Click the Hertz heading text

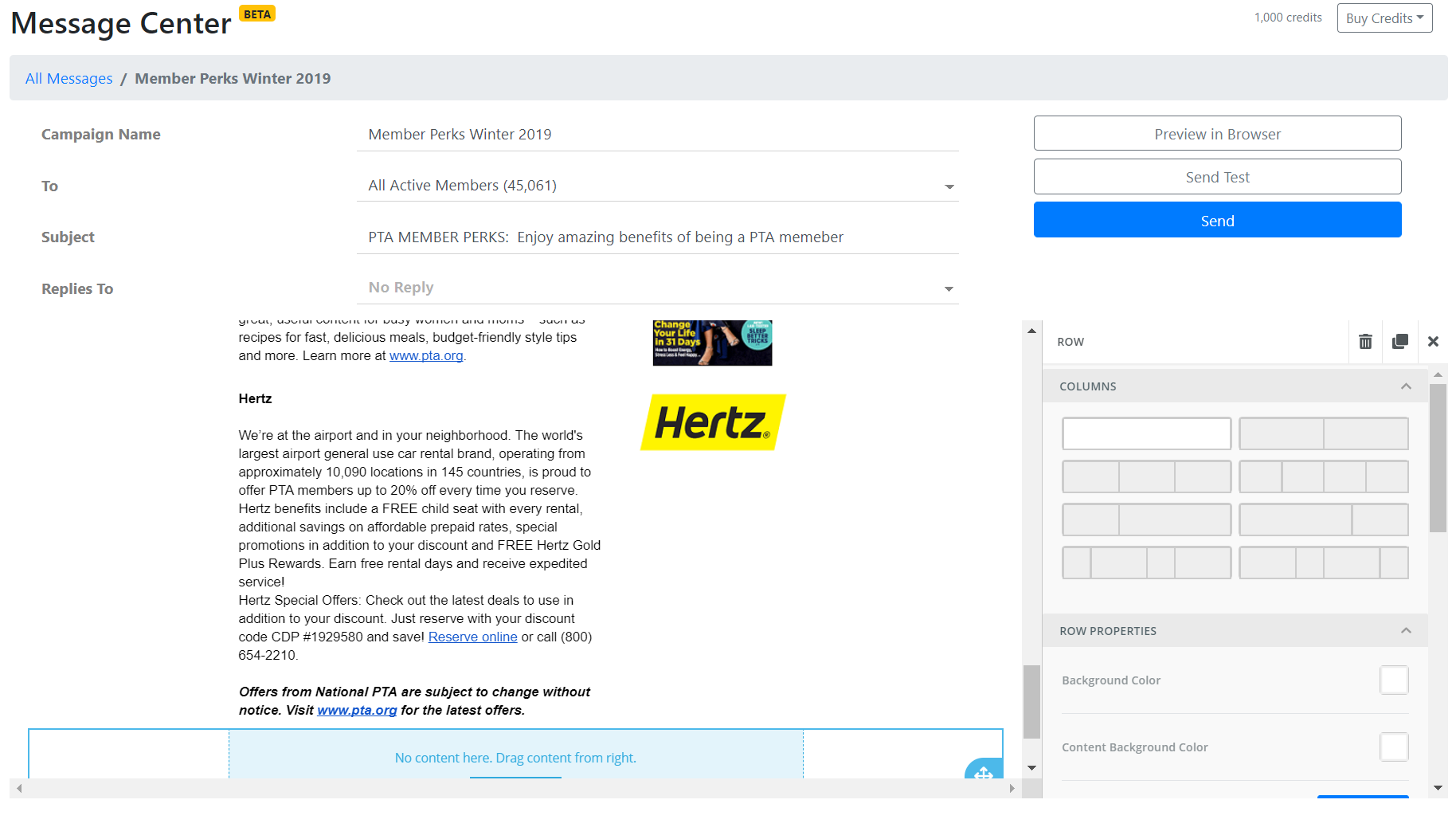pos(255,399)
